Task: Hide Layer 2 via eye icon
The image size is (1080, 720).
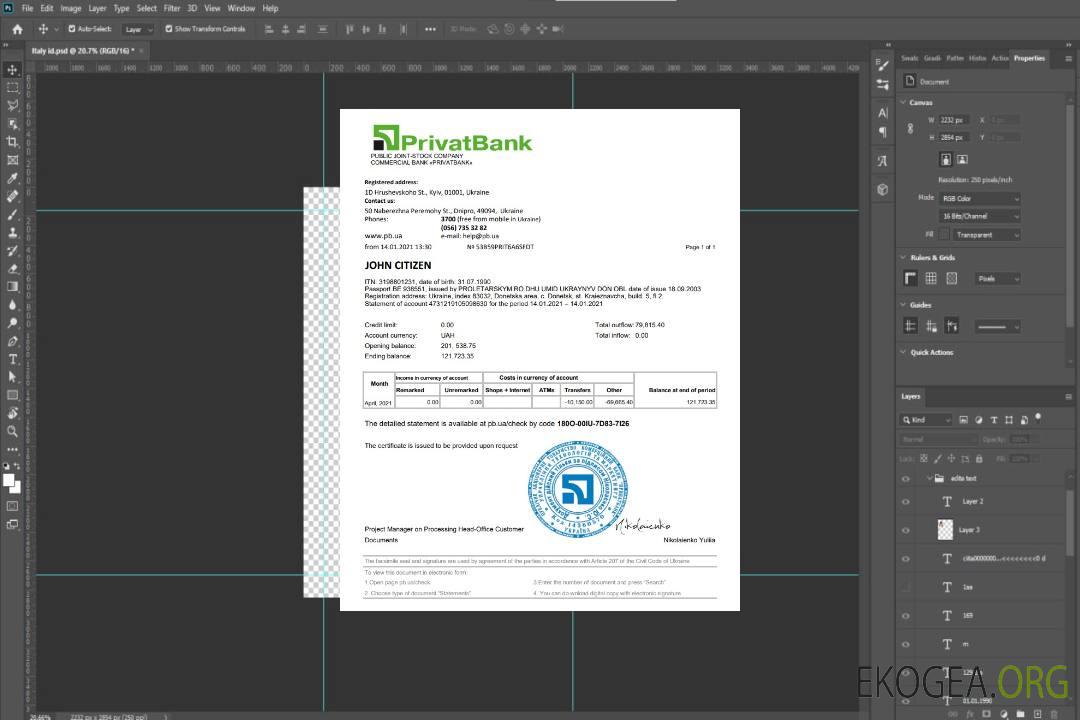Action: pos(906,502)
